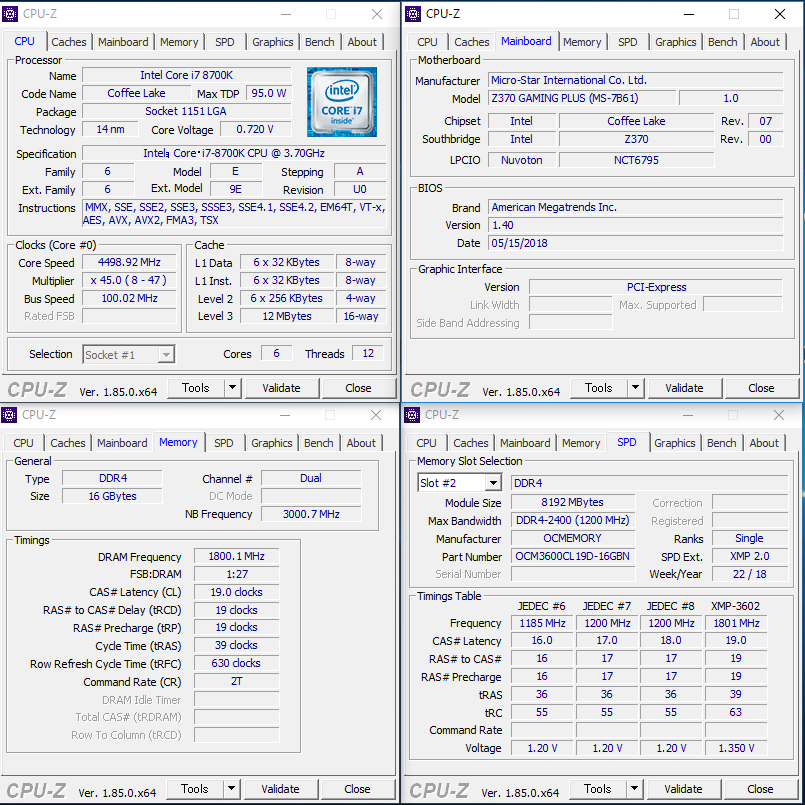Click Close button in CPU window

358,388
